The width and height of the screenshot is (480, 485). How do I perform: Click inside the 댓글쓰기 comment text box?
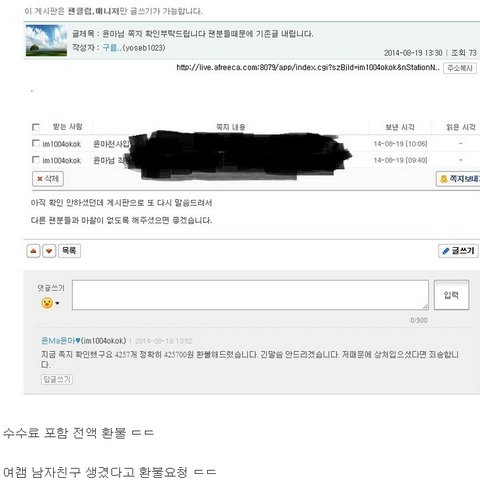[250, 295]
